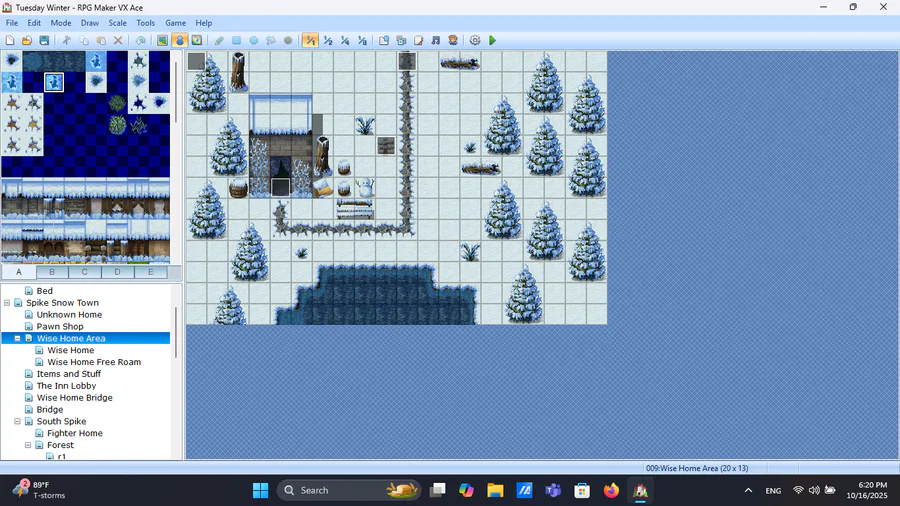
Task: Open the Edit menu
Action: pyautogui.click(x=34, y=23)
